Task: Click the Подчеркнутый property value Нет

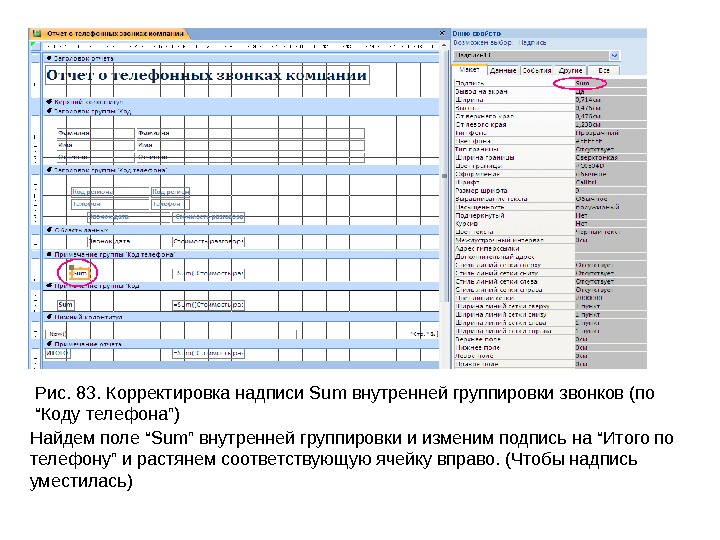Action: coord(610,215)
